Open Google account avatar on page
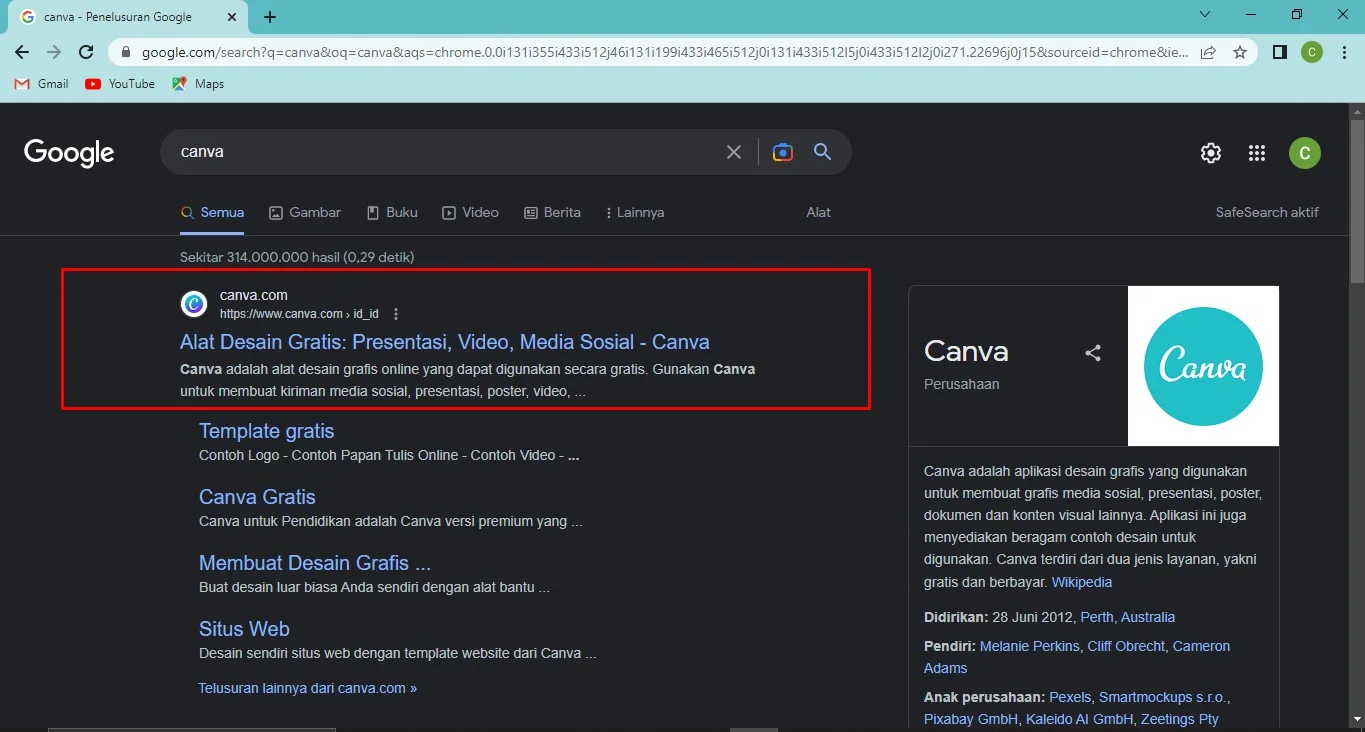 (1305, 153)
